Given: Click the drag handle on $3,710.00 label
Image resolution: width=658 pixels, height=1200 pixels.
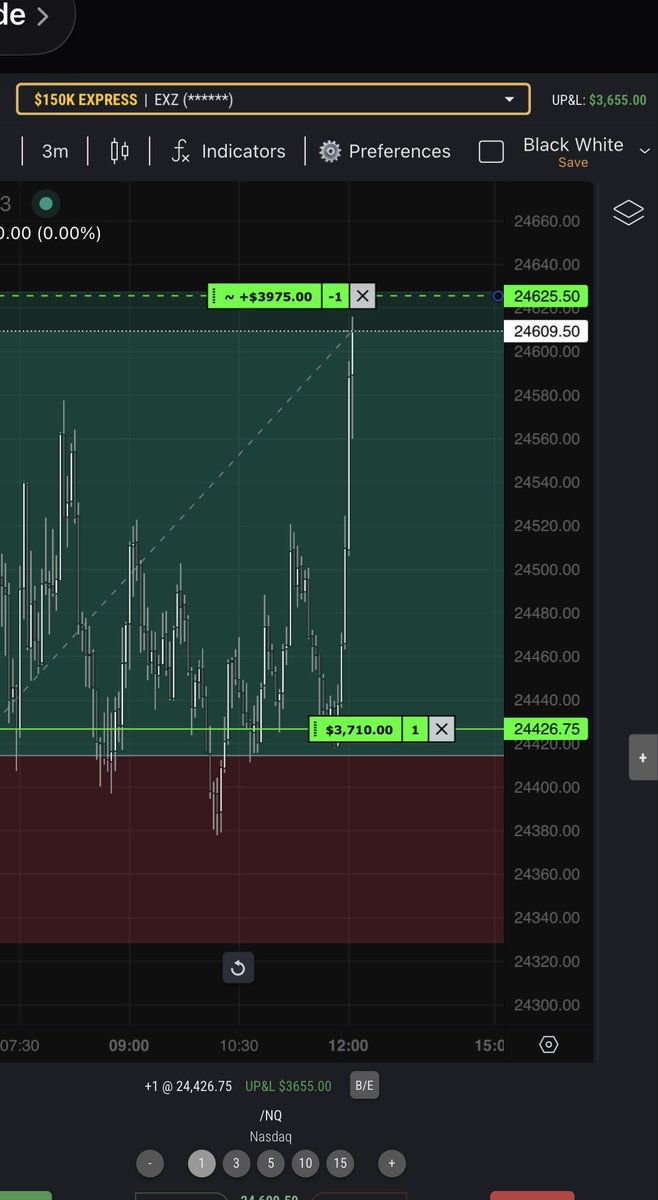Looking at the screenshot, I should pos(316,729).
